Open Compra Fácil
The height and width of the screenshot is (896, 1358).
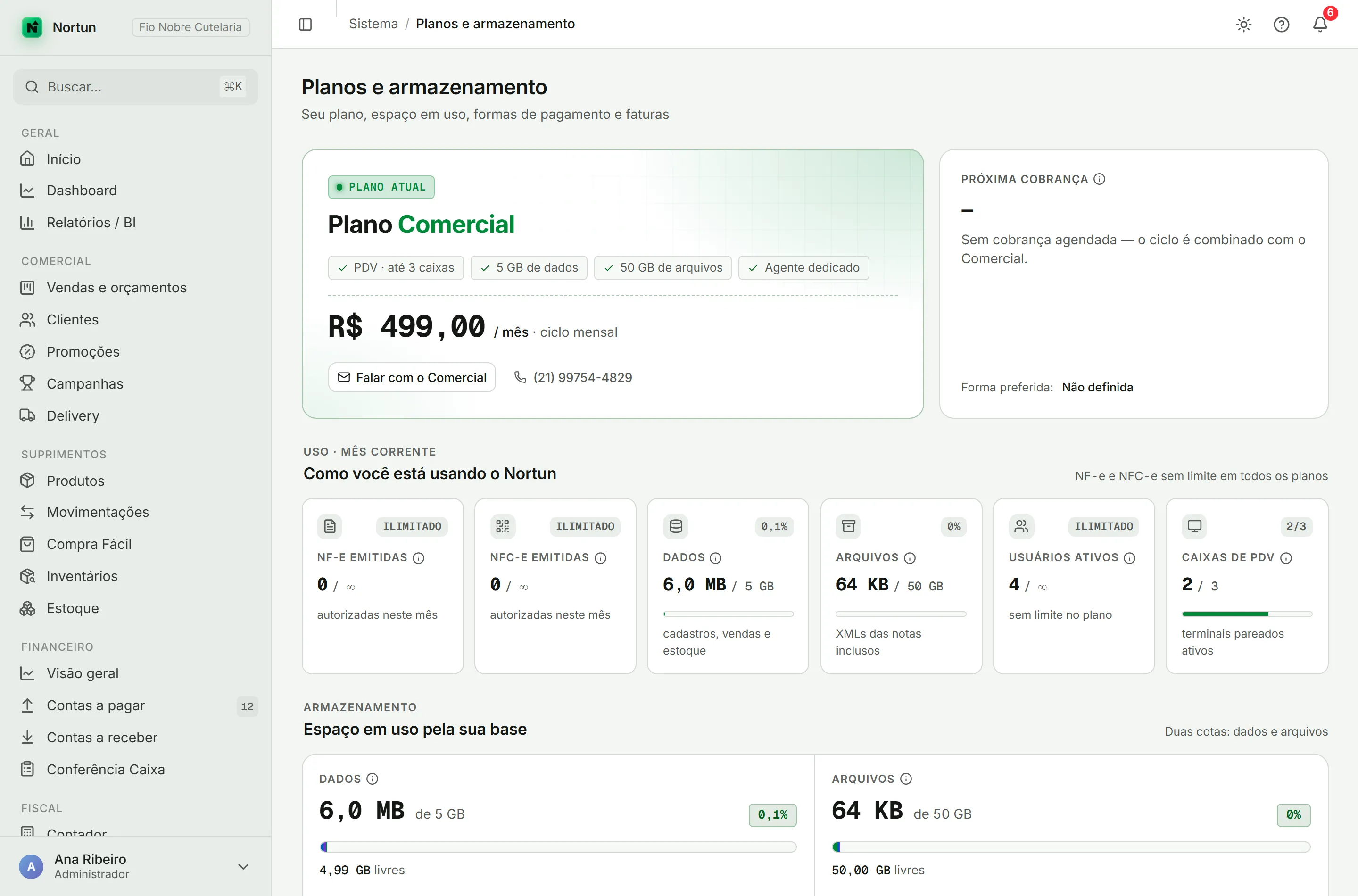coord(136,544)
